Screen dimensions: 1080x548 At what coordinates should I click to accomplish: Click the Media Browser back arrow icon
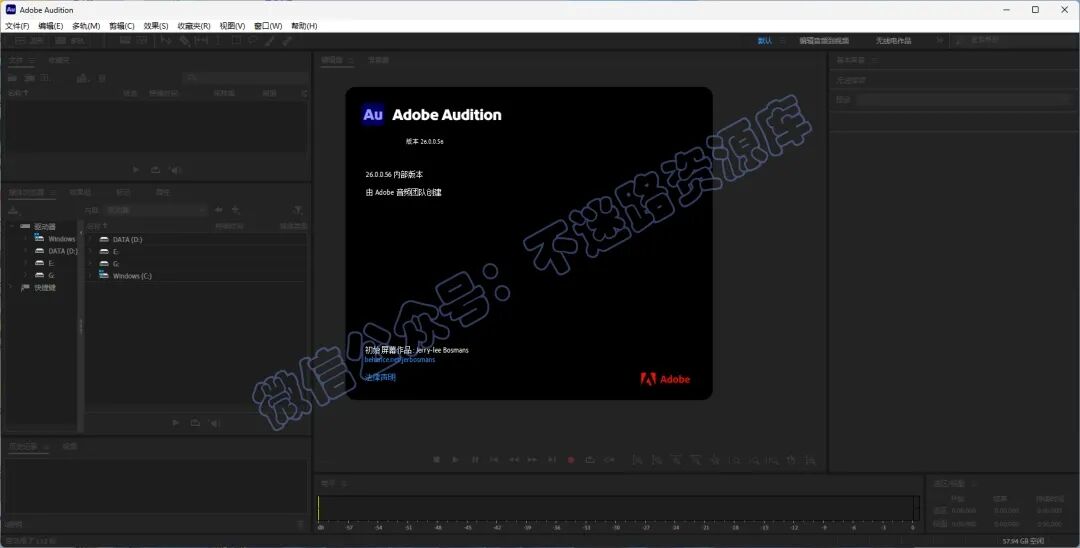(219, 209)
